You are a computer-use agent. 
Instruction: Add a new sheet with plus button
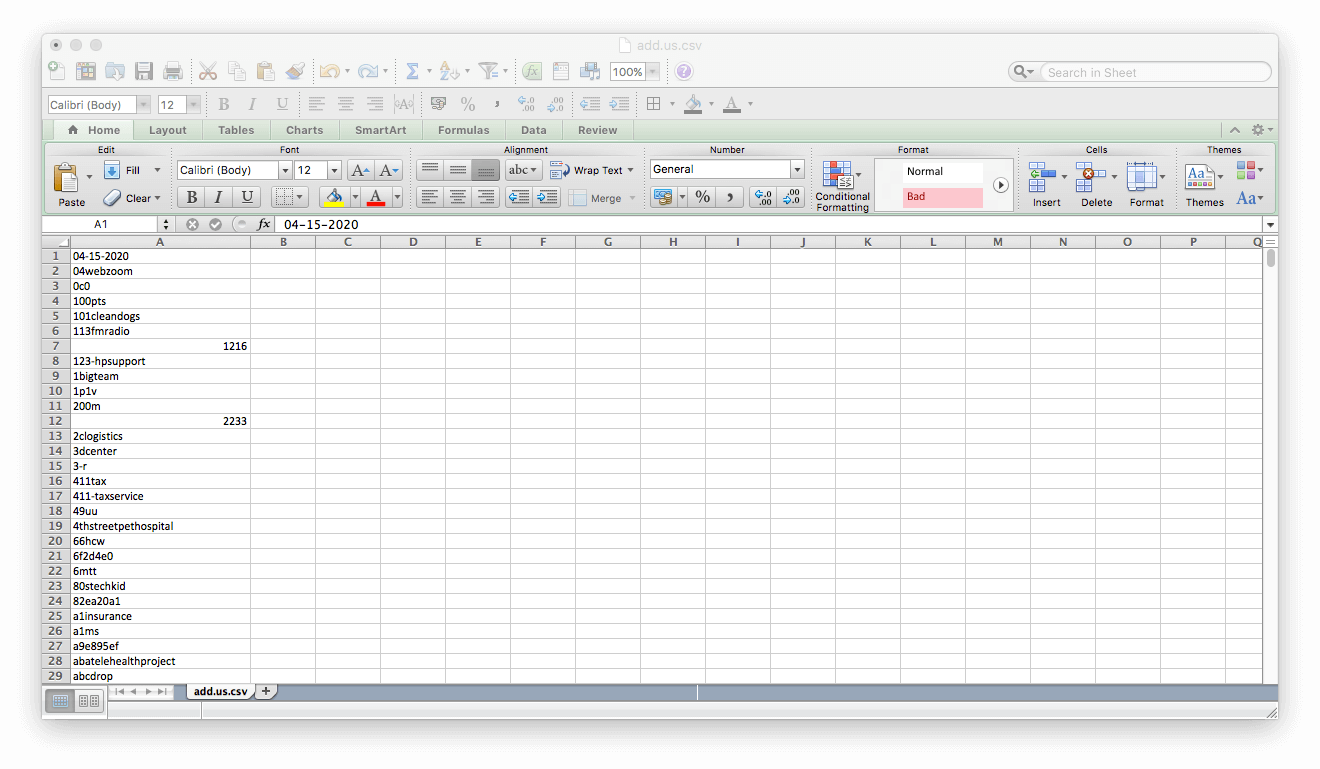(x=266, y=691)
